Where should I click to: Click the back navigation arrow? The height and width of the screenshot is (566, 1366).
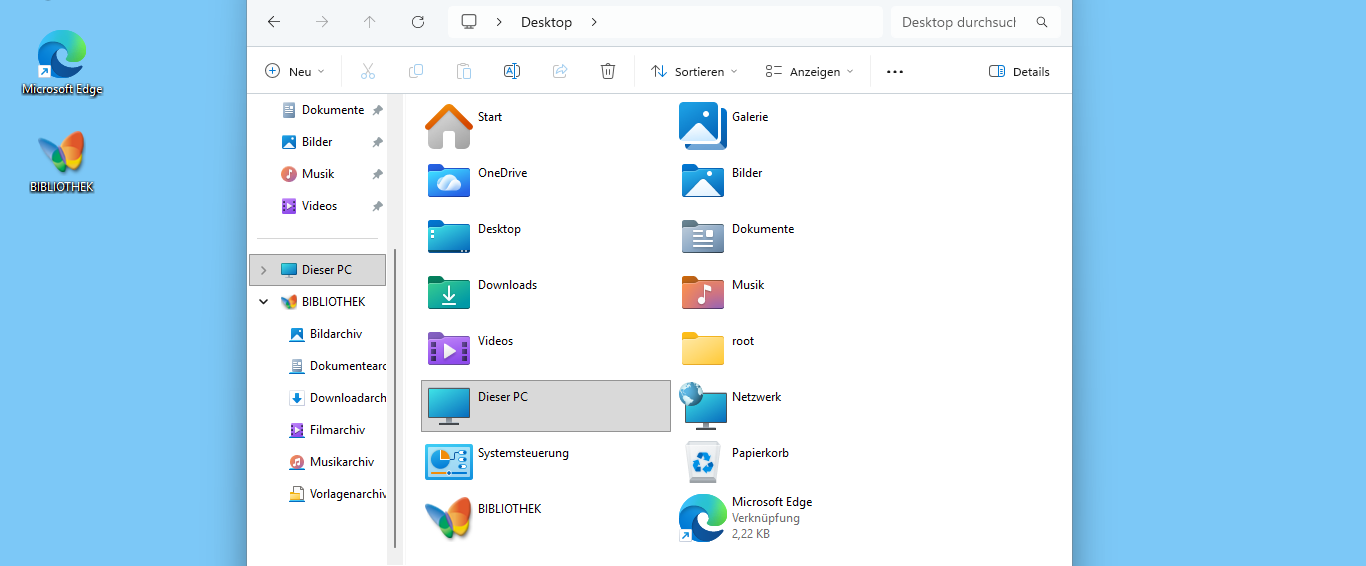274,22
